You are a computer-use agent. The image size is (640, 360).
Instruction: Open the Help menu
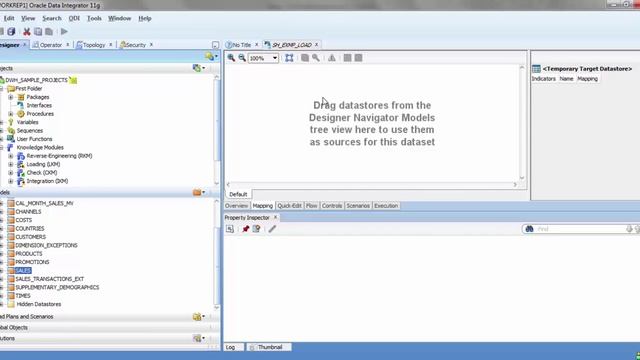pyautogui.click(x=145, y=18)
